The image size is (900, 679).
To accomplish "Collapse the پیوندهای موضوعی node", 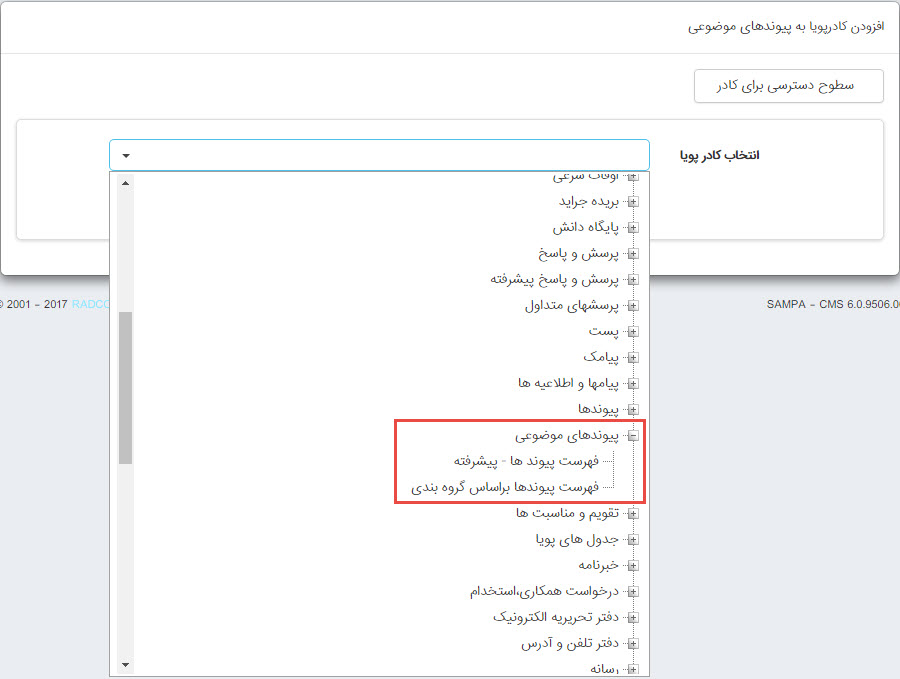I will point(632,436).
